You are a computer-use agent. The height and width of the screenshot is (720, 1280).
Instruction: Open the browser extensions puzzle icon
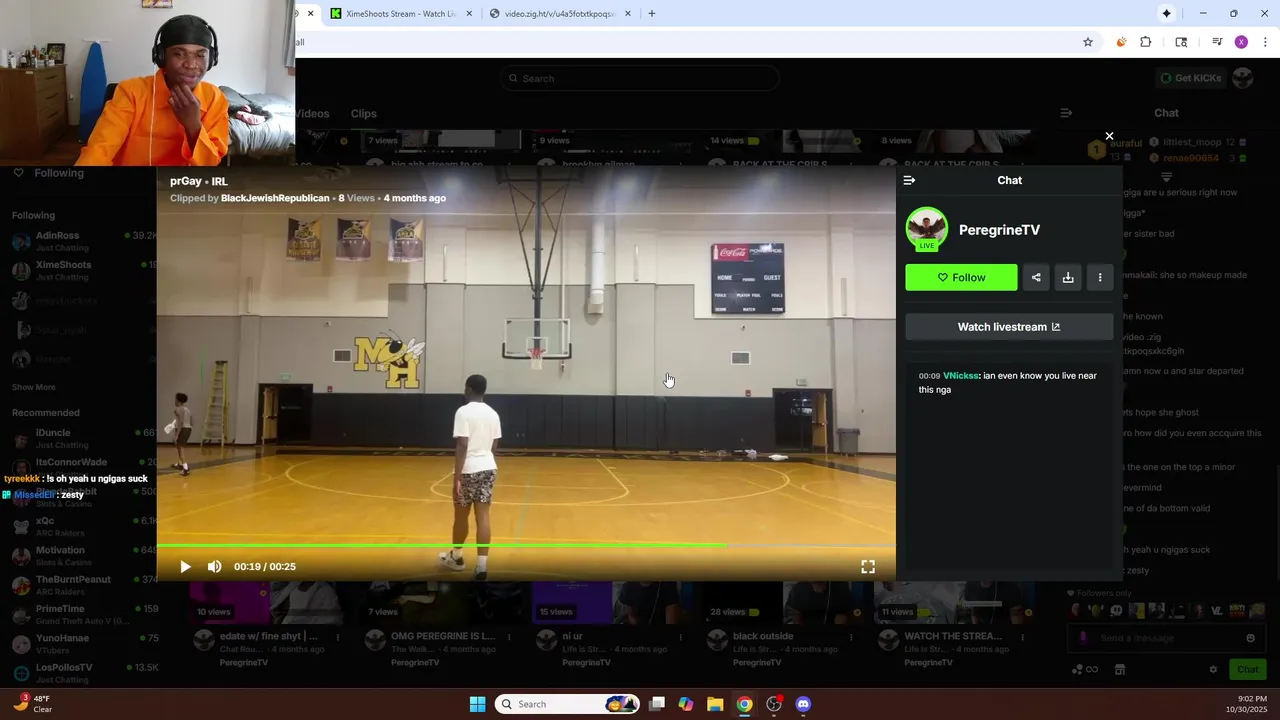(1146, 42)
